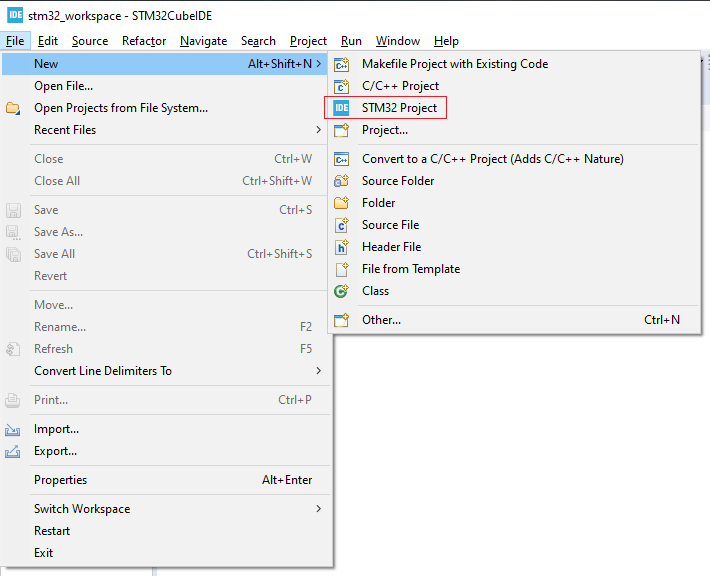The height and width of the screenshot is (576, 710).
Task: Click the yellow Folder icon in New submenu
Action: [x=341, y=203]
